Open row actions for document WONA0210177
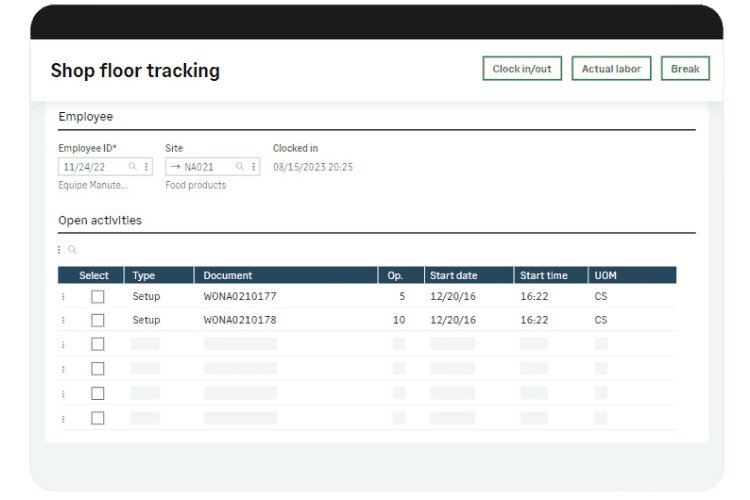750x500 pixels. click(x=63, y=297)
